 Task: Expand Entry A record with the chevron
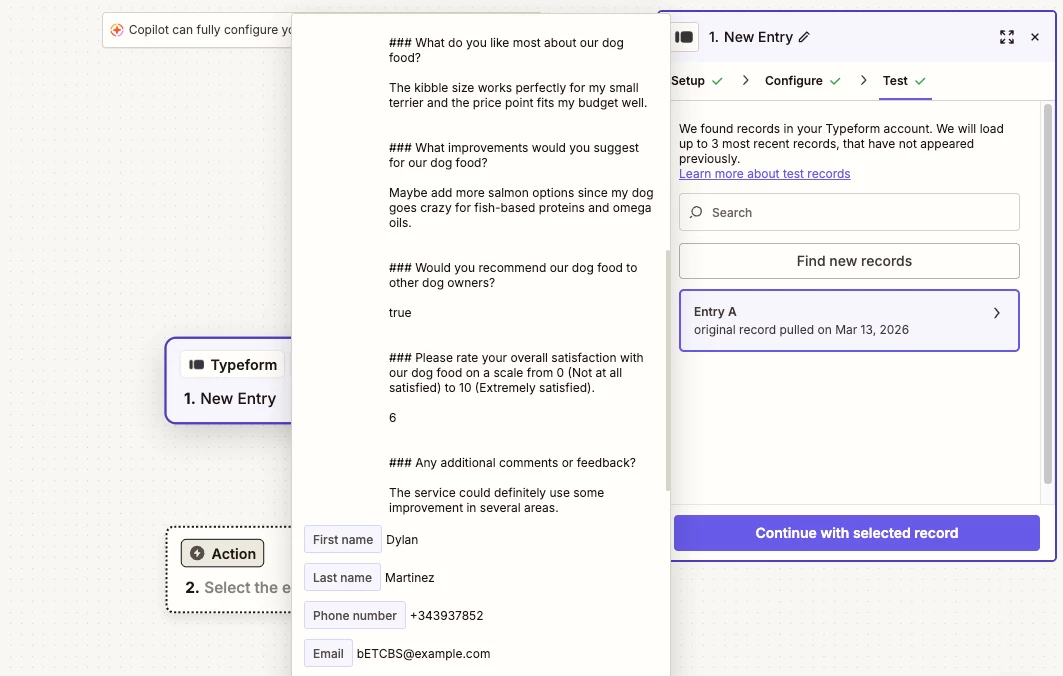(996, 313)
